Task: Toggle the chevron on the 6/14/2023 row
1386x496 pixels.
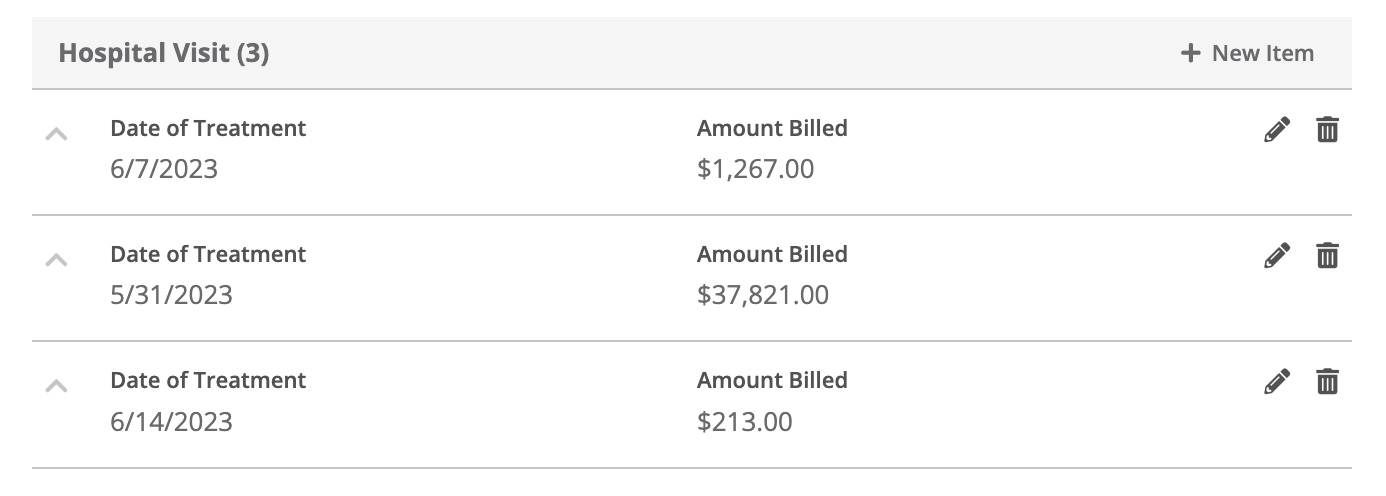Action: pos(57,385)
